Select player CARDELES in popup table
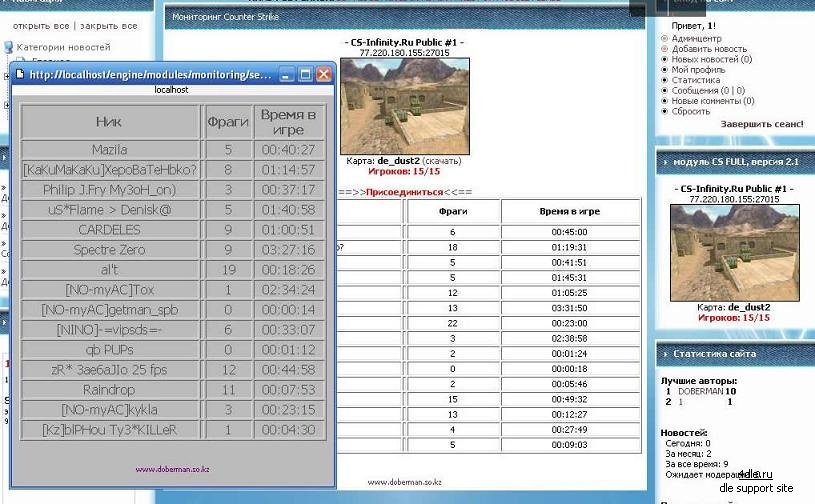 click(x=109, y=230)
